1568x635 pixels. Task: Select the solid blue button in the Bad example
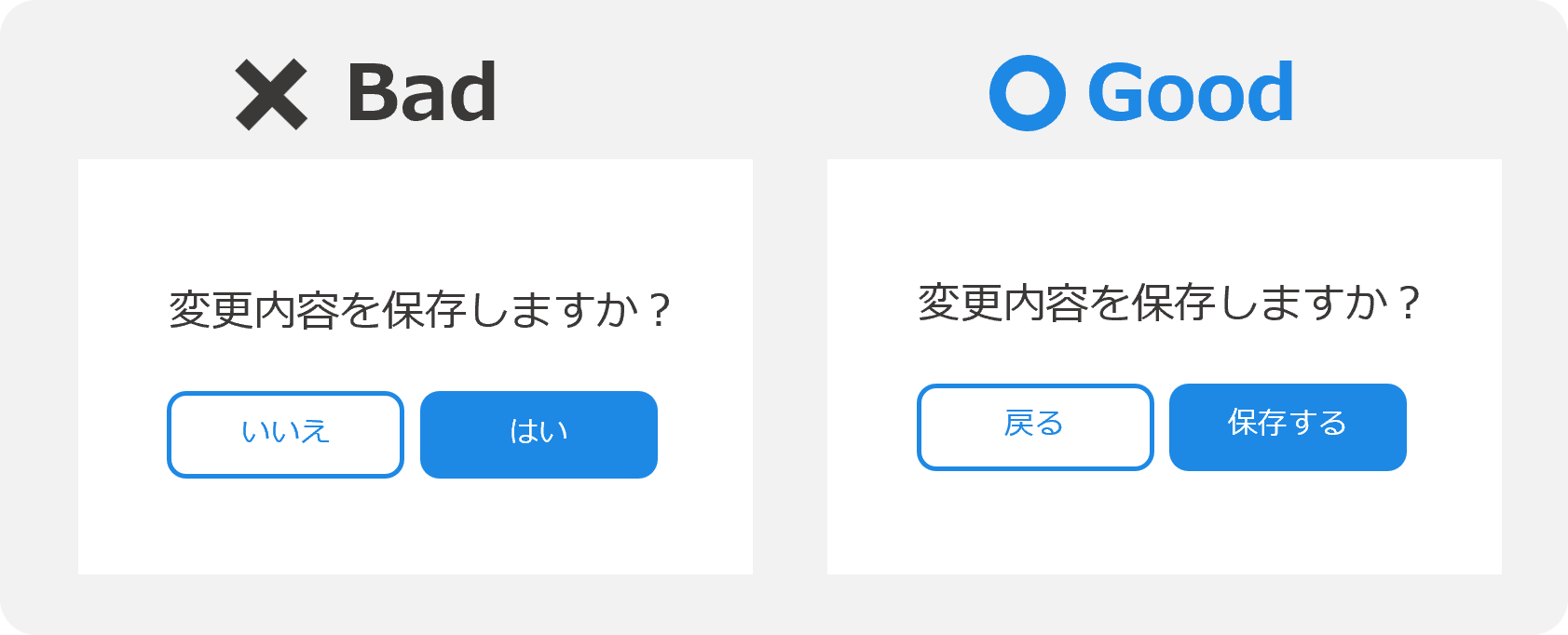pos(539,434)
